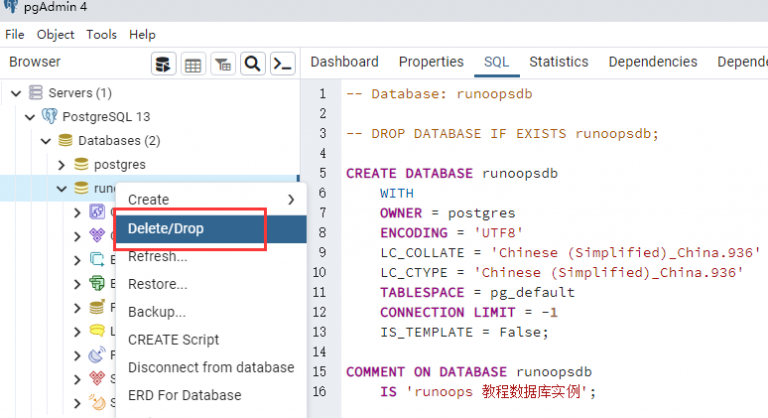Switch to the Dashboard tab
This screenshot has width=768, height=418.
344,62
